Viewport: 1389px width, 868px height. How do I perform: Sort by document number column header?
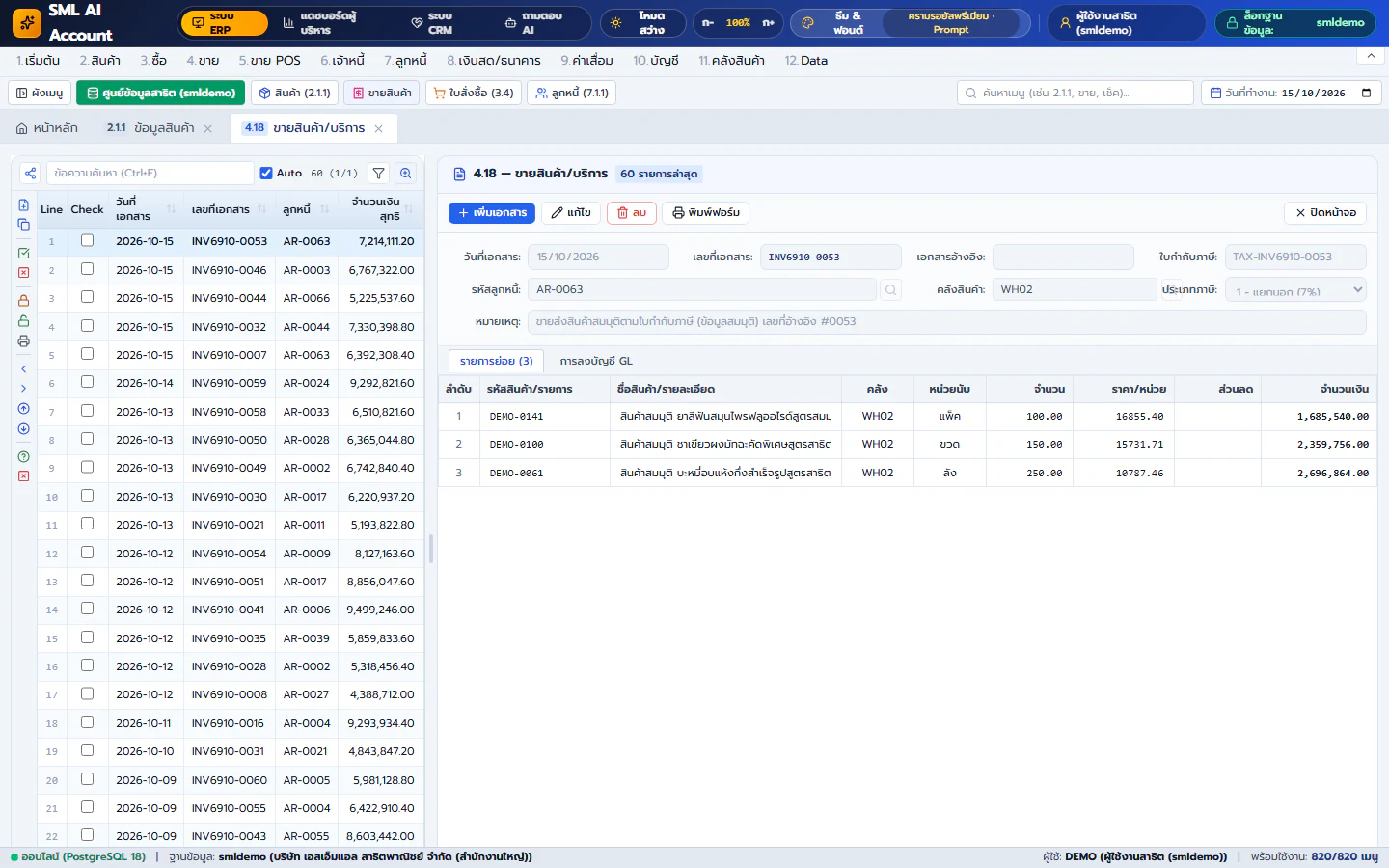[230, 209]
